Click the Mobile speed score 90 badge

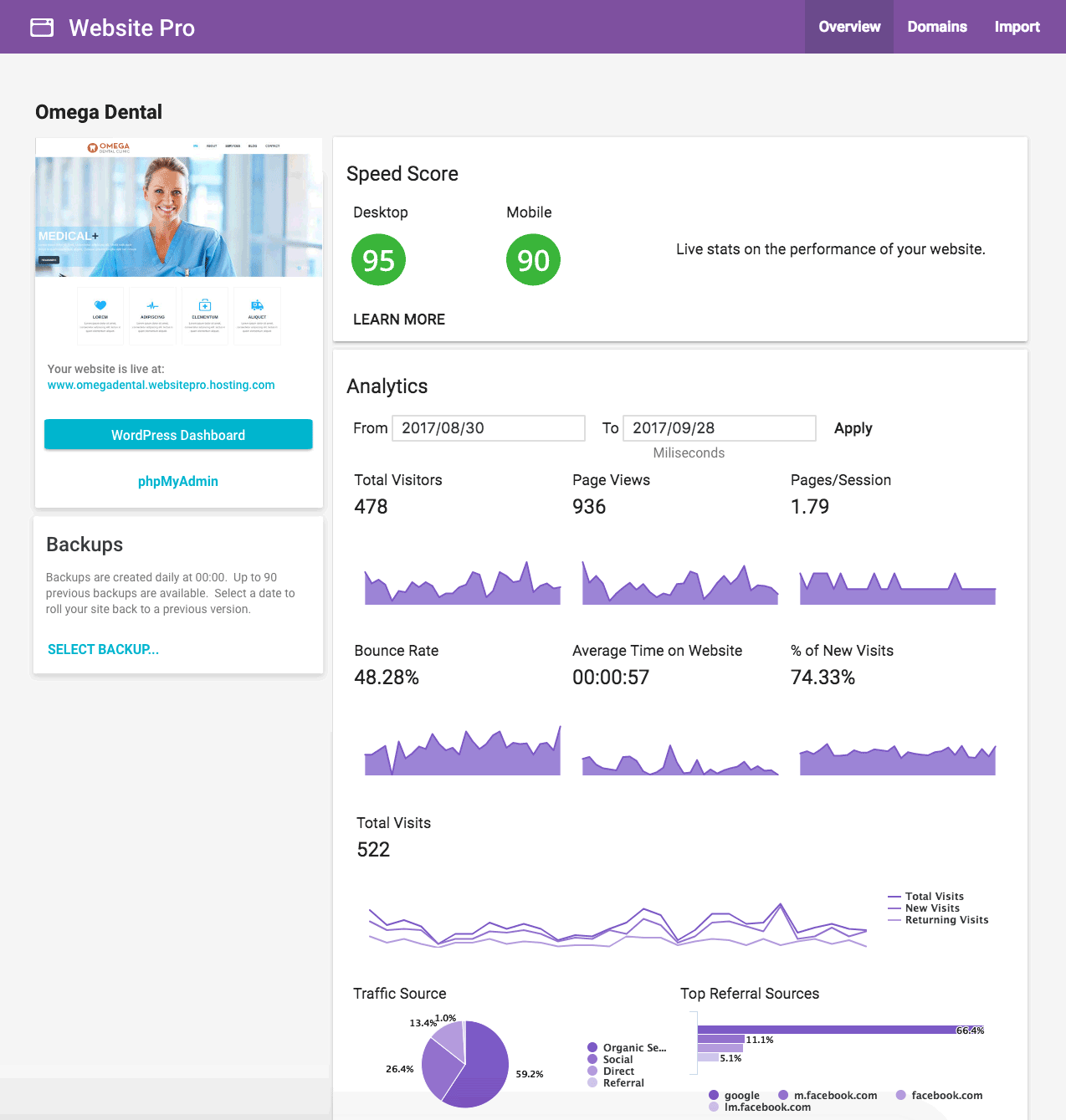coord(533,260)
